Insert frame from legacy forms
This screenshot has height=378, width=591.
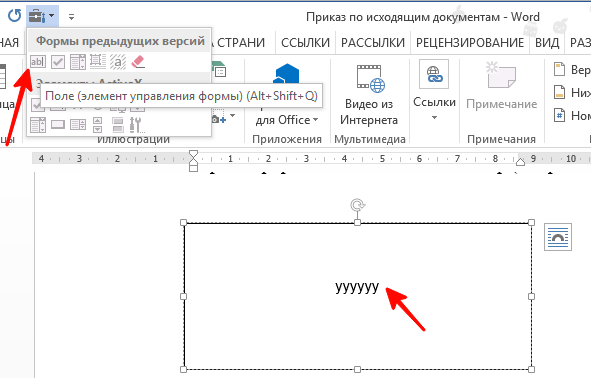pyautogui.click(x=98, y=61)
